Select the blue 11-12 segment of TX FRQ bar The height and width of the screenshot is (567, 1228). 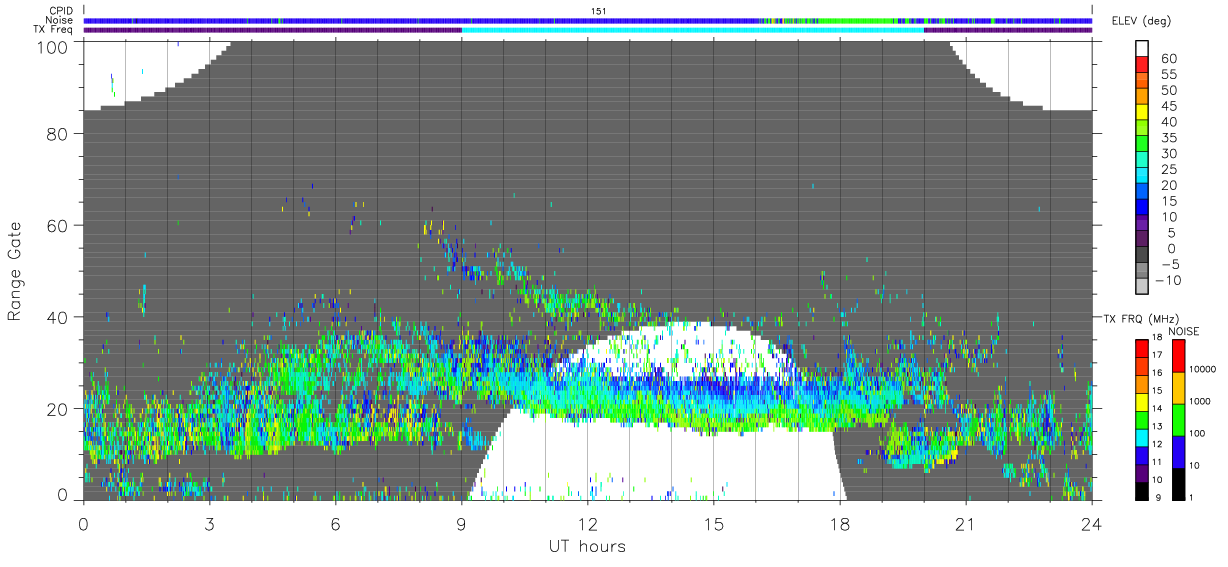pos(1141,454)
